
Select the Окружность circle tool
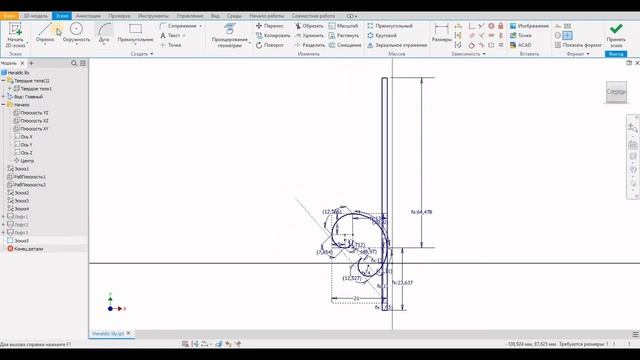tap(76, 33)
